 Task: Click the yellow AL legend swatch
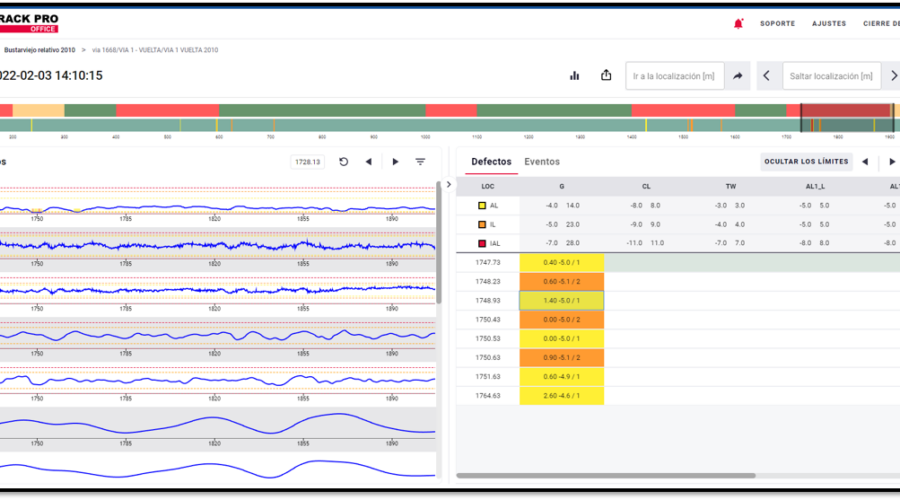[481, 205]
